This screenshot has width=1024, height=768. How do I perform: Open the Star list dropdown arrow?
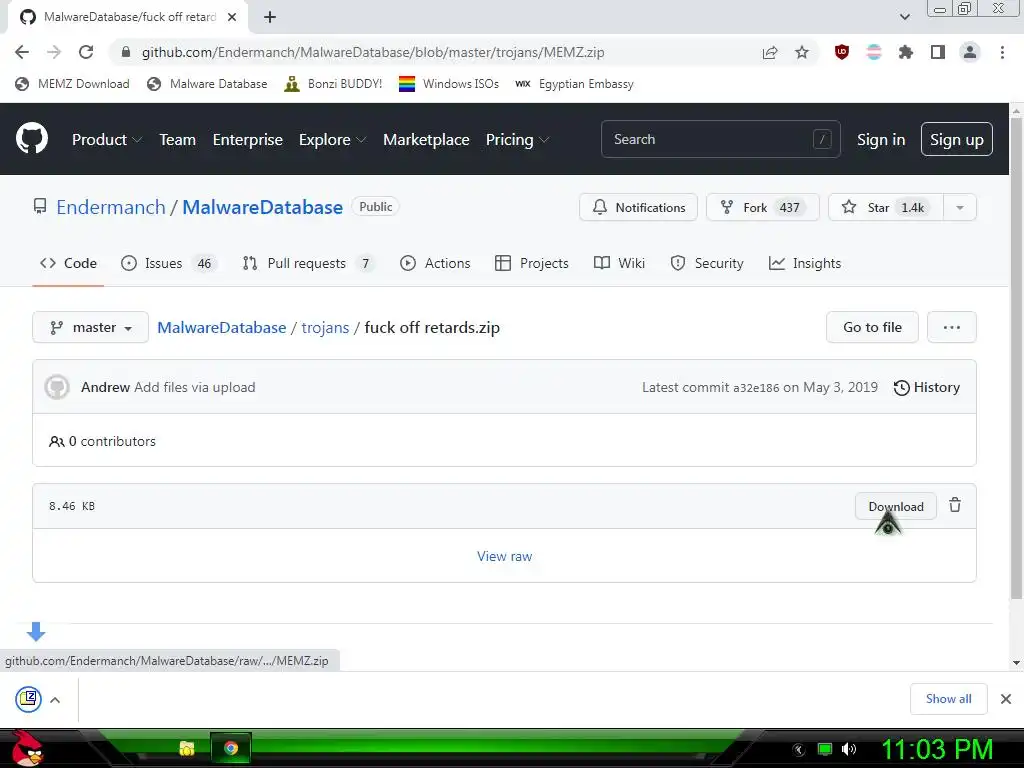pyautogui.click(x=959, y=208)
